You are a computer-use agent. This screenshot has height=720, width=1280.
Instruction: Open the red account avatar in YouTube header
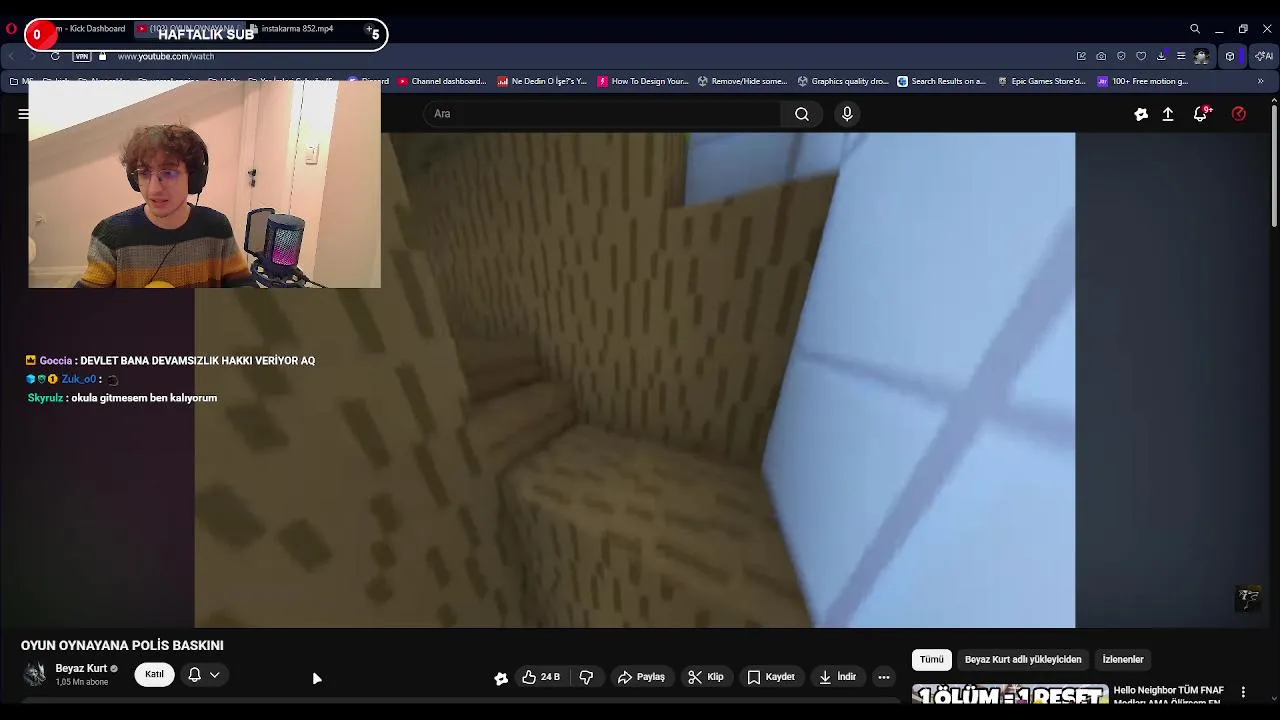click(1239, 114)
